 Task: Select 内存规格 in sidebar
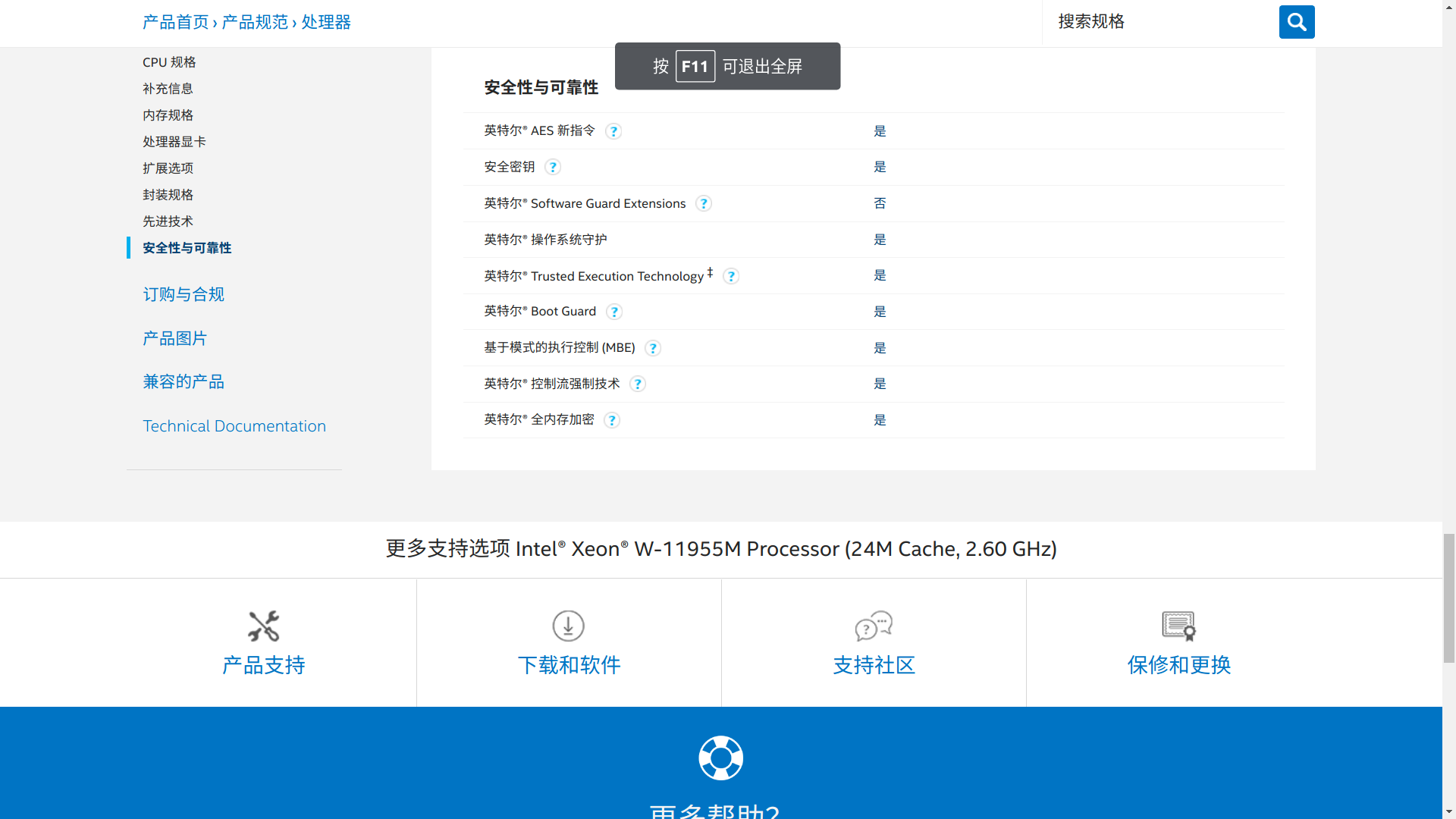[x=168, y=115]
